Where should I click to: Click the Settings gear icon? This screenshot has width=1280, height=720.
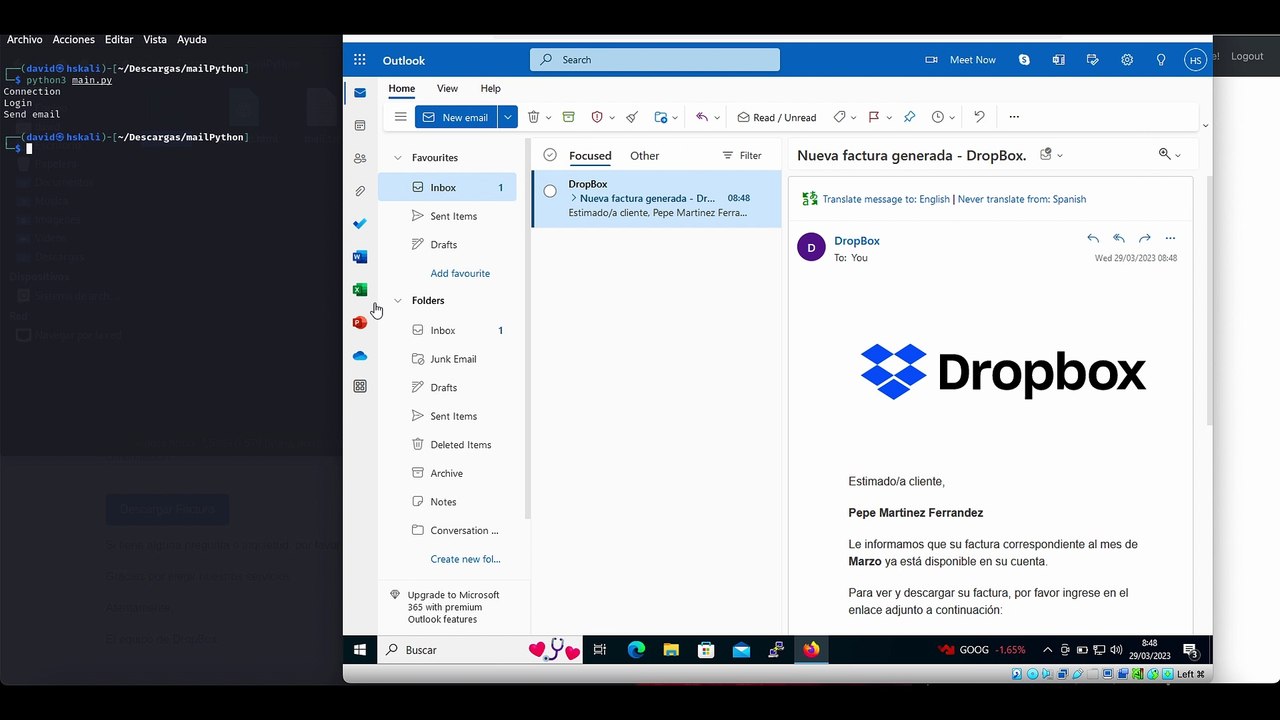point(1127,60)
